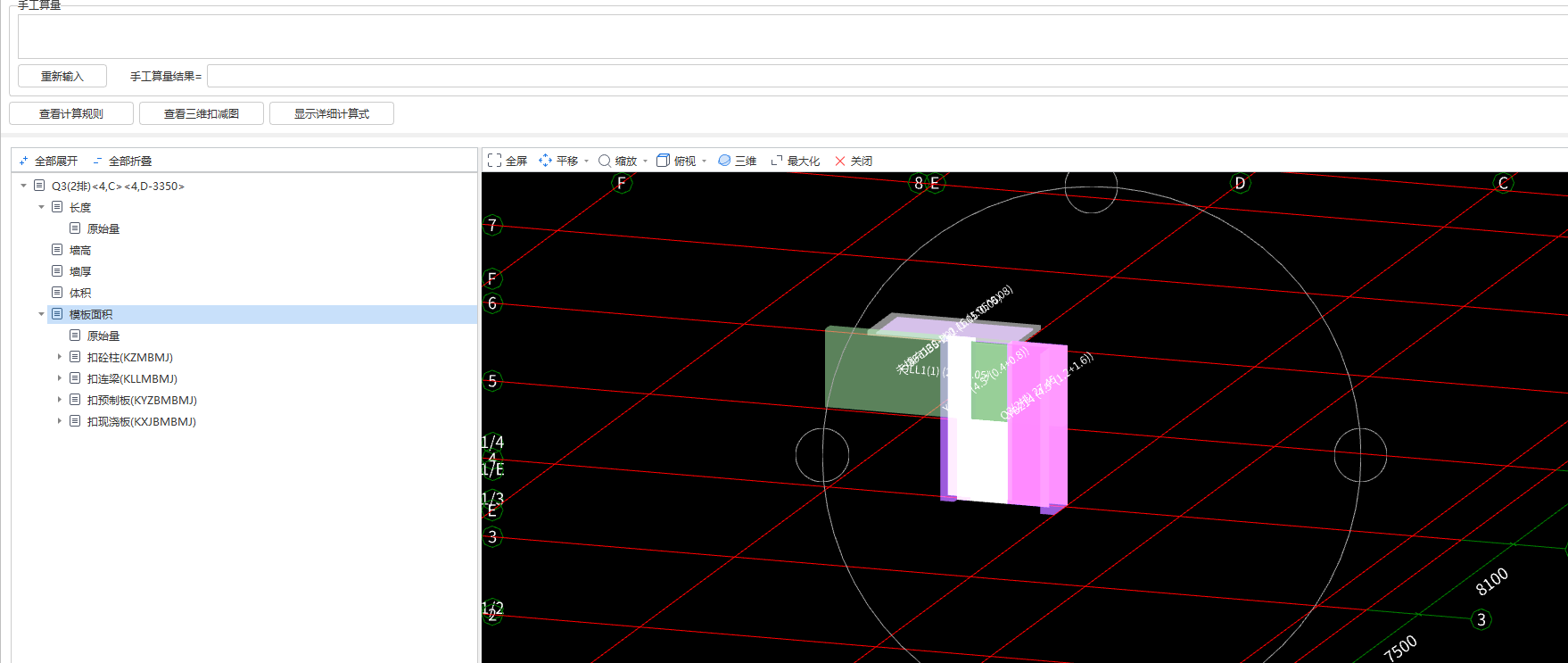Focus the 手工算量结果 input field
Screen dimensions: 1568x663
click(x=887, y=76)
